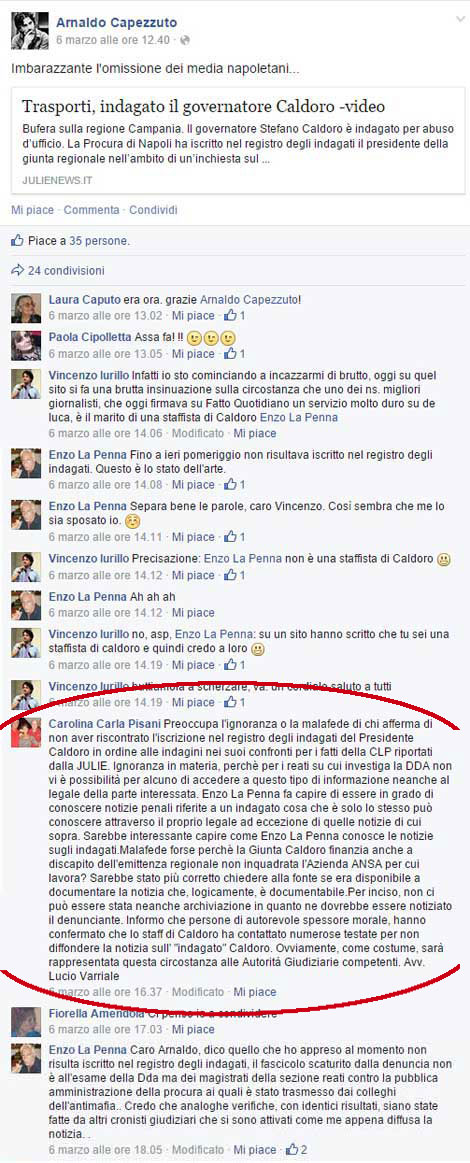The image size is (470, 1163).
Task: Click 'Commenta' under the main post
Action: coord(91,210)
